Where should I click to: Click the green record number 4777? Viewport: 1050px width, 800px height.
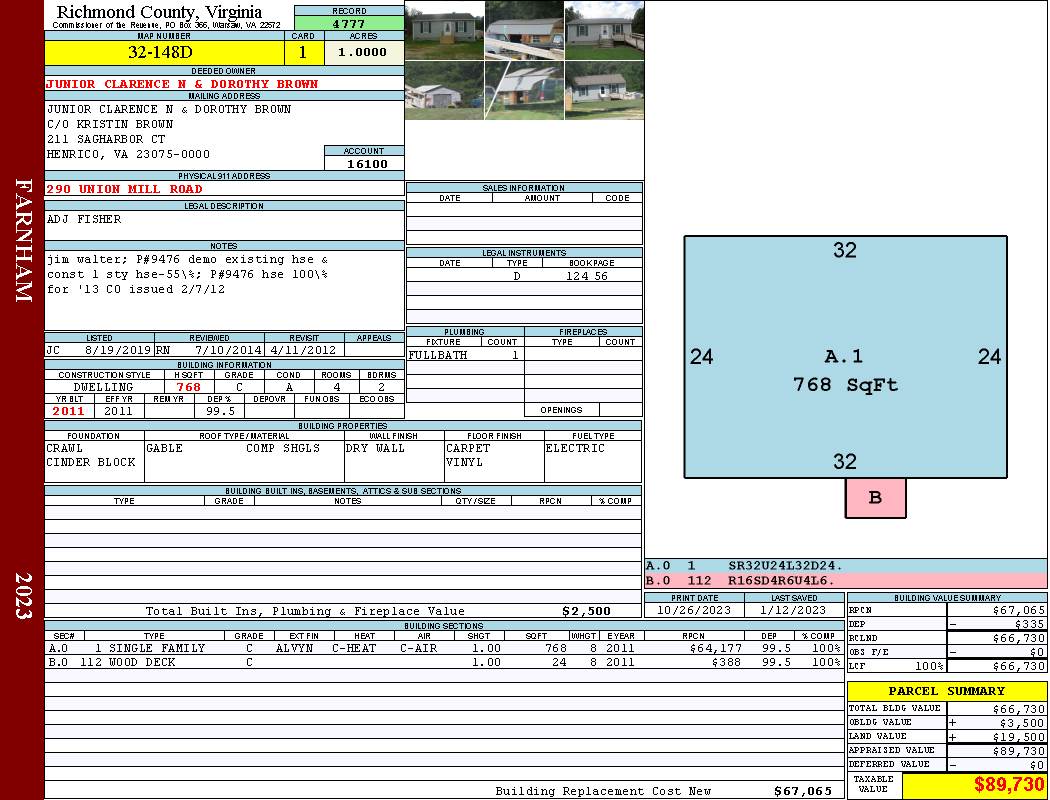point(349,23)
